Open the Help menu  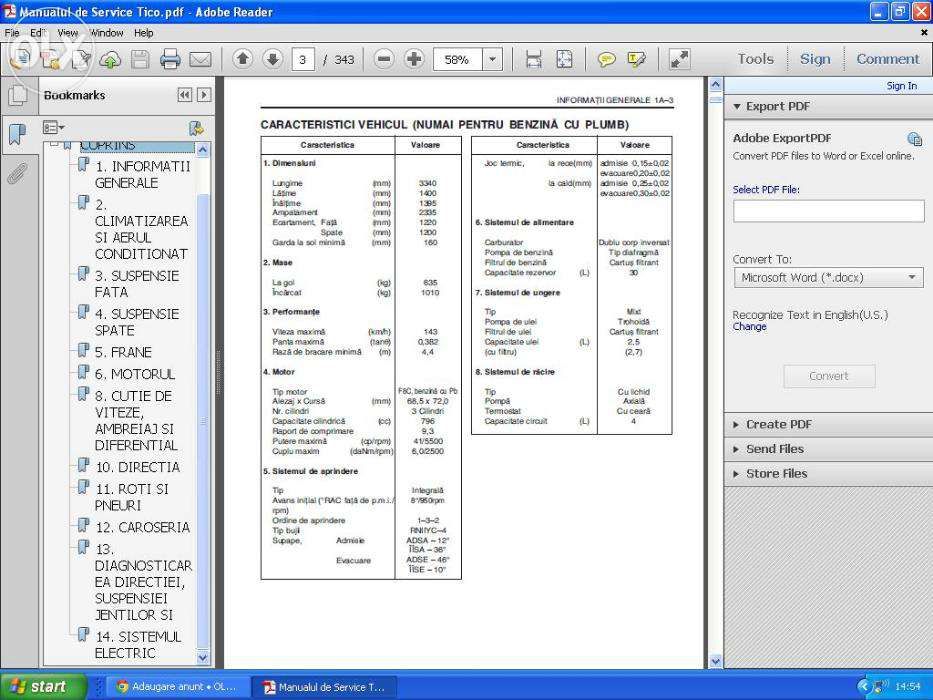click(143, 33)
